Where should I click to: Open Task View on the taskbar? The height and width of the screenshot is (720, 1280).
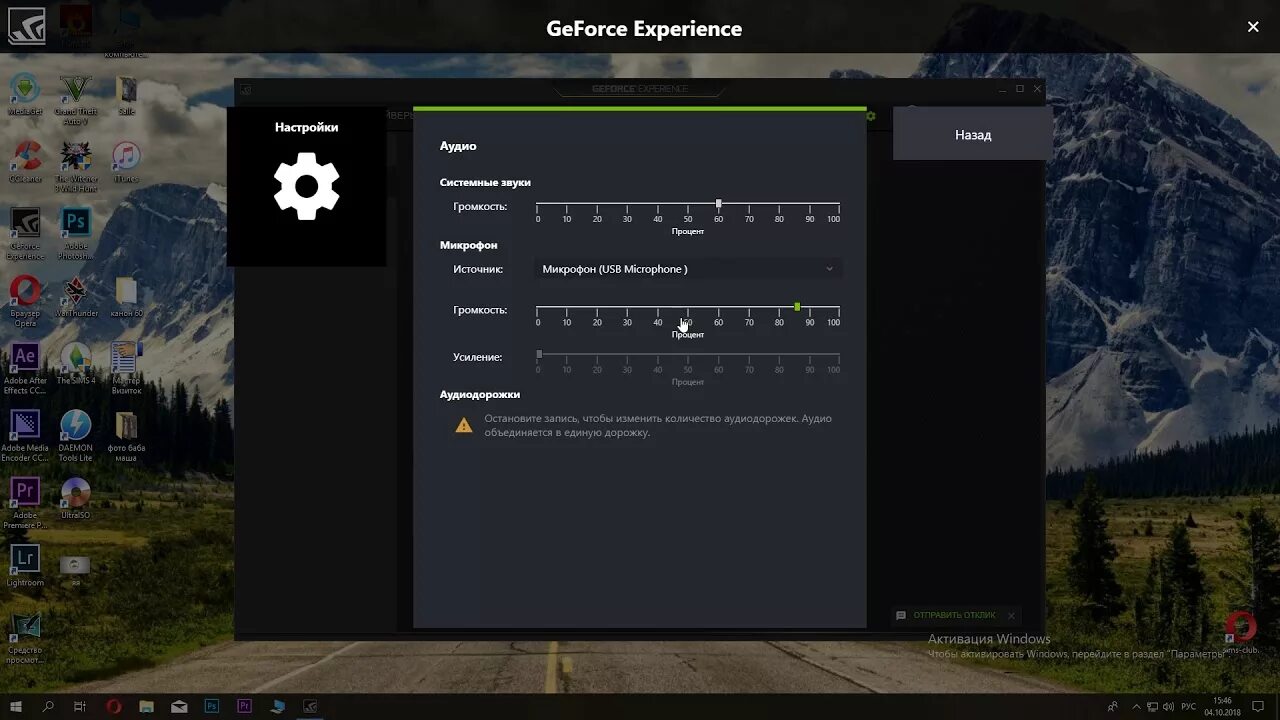tap(80, 706)
